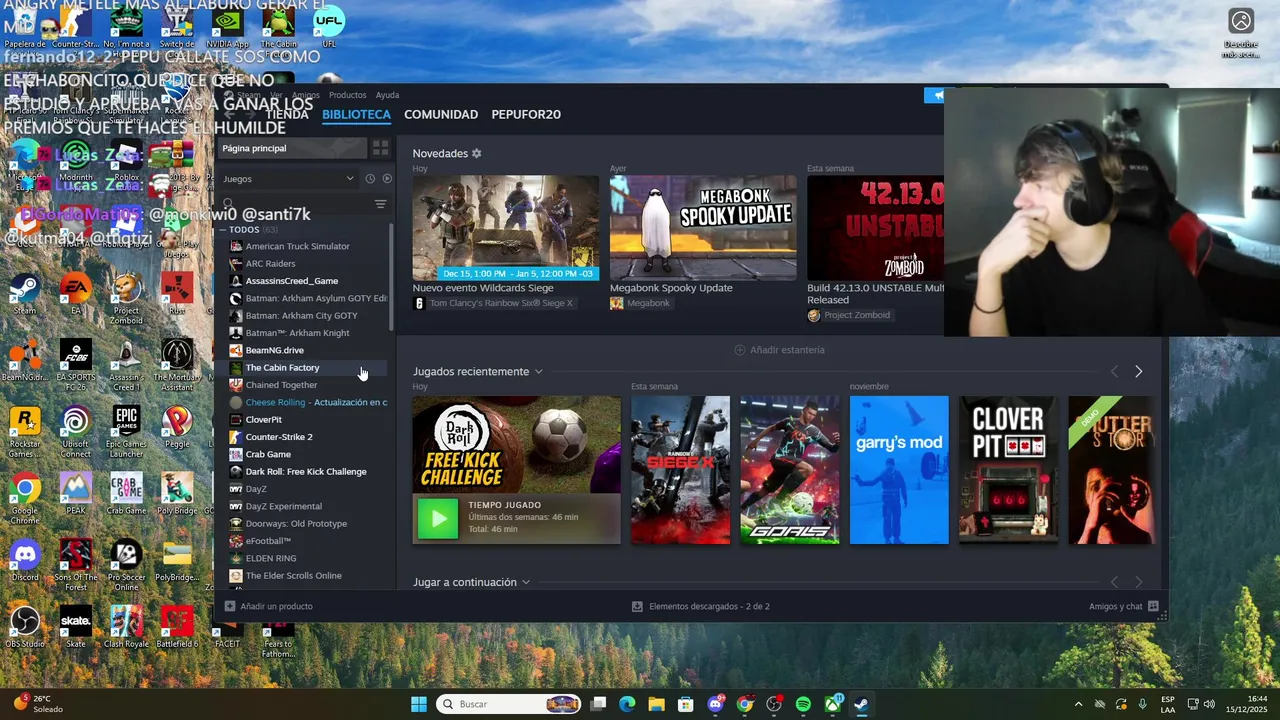Open Xbox app from the taskbar
Image resolution: width=1280 pixels, height=720 pixels.
point(833,704)
